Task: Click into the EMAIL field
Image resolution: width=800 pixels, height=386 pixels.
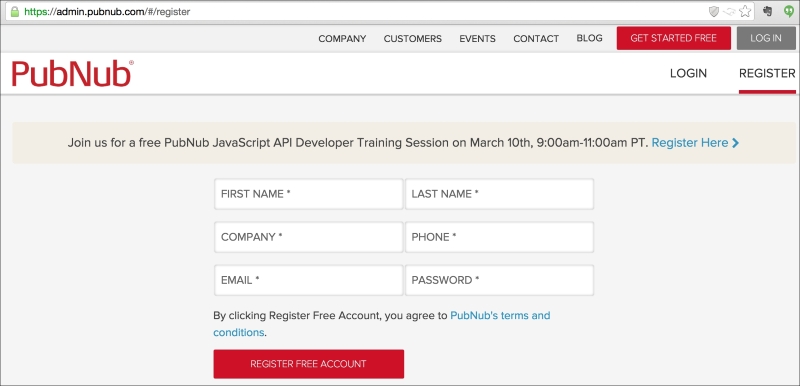Action: pyautogui.click(x=309, y=280)
